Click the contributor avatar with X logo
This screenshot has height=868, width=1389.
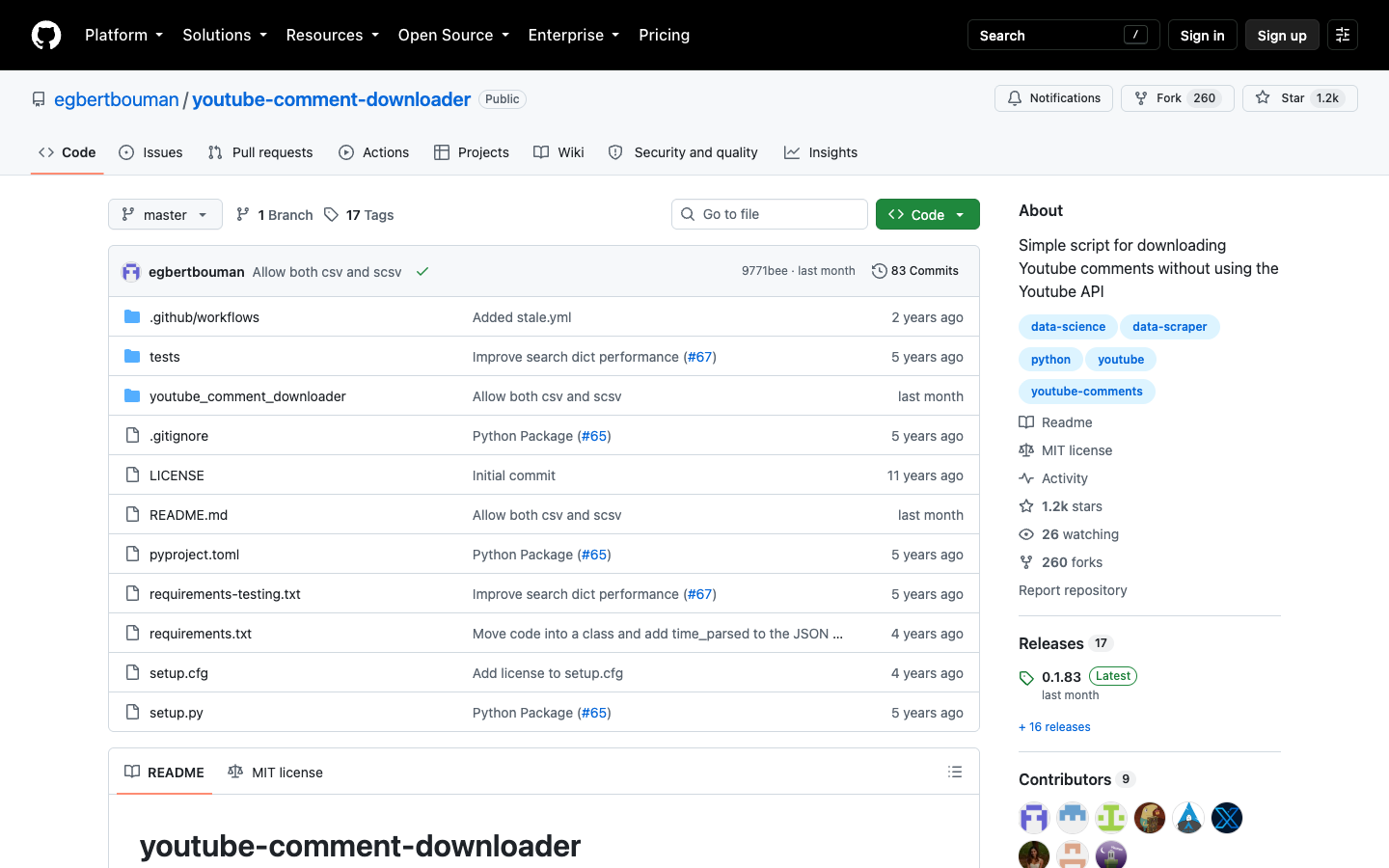click(1227, 818)
